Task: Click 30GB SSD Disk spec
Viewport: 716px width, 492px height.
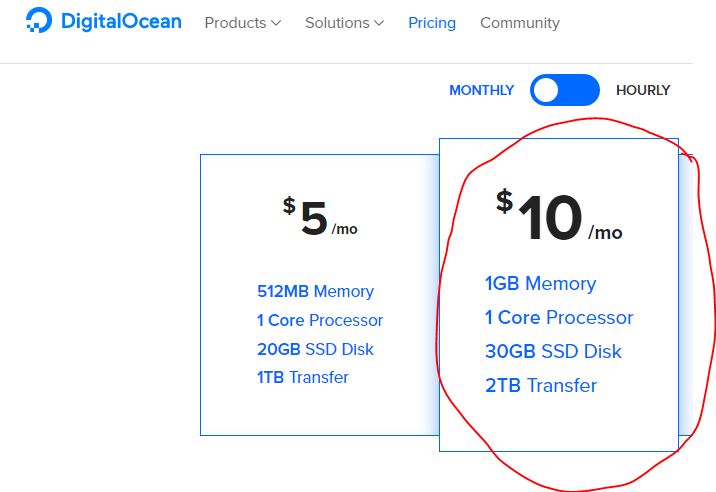Action: point(553,351)
